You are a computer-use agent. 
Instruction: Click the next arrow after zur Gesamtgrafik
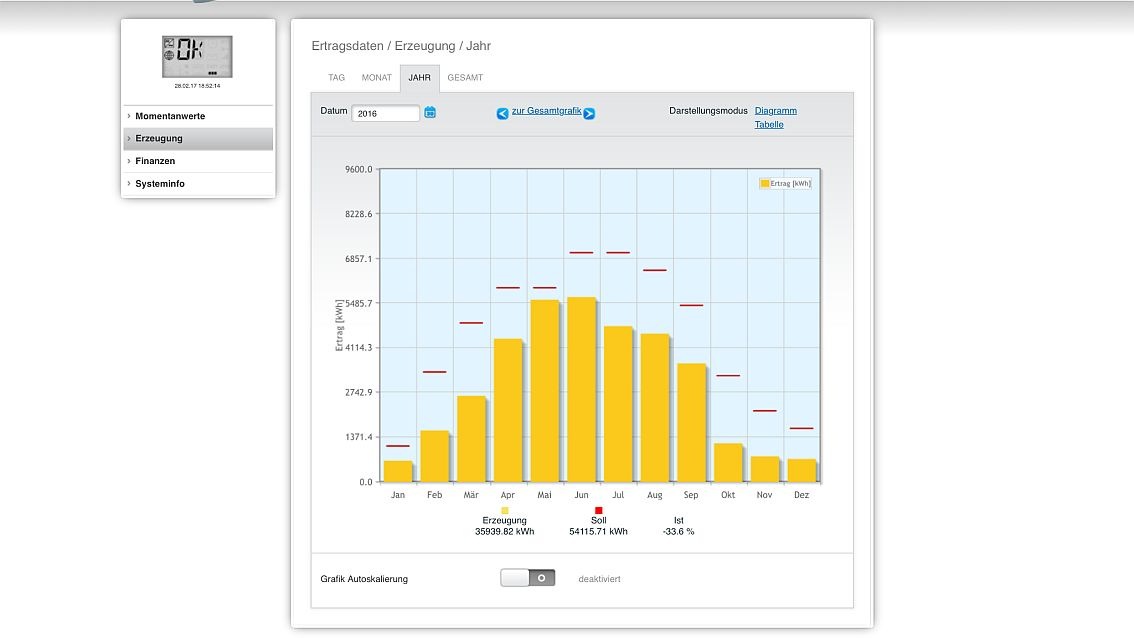click(x=589, y=114)
